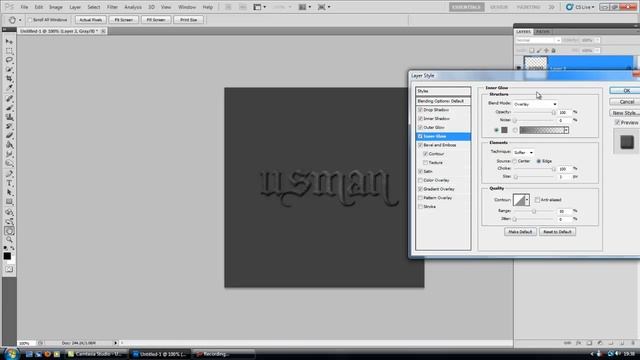This screenshot has width=640, height=360.
Task: Open the Blend Mode dropdown
Action: [x=535, y=104]
